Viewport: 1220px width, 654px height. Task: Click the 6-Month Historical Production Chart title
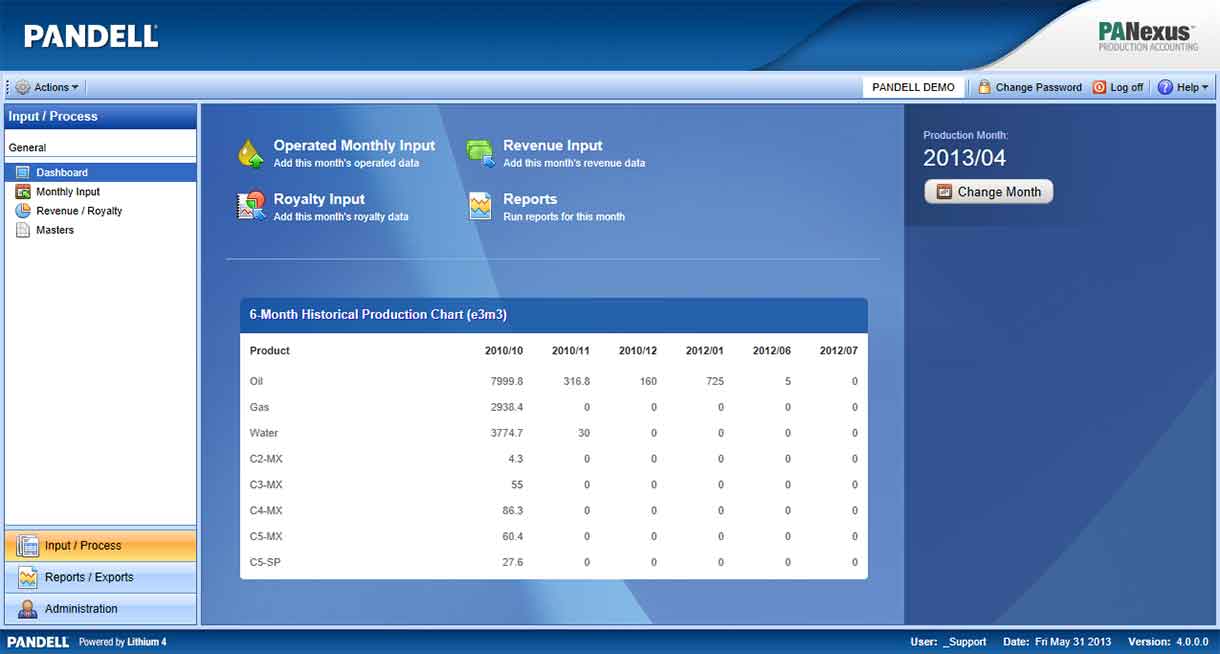pos(378,314)
